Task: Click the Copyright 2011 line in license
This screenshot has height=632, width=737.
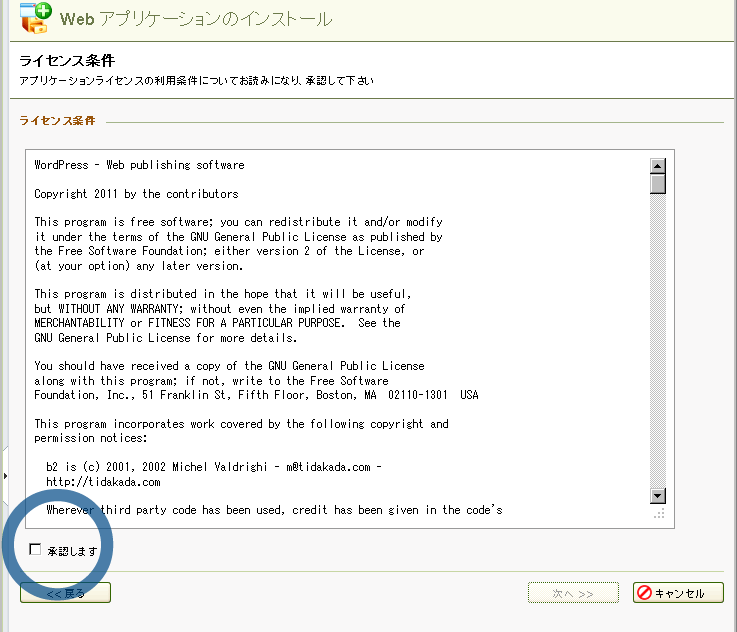Action: point(136,194)
